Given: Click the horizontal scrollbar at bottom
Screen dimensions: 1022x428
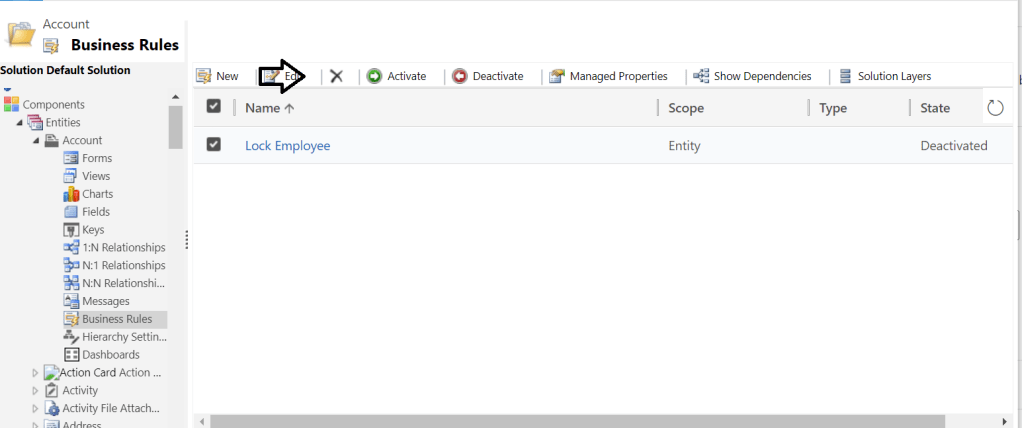Looking at the screenshot, I should [x=600, y=421].
